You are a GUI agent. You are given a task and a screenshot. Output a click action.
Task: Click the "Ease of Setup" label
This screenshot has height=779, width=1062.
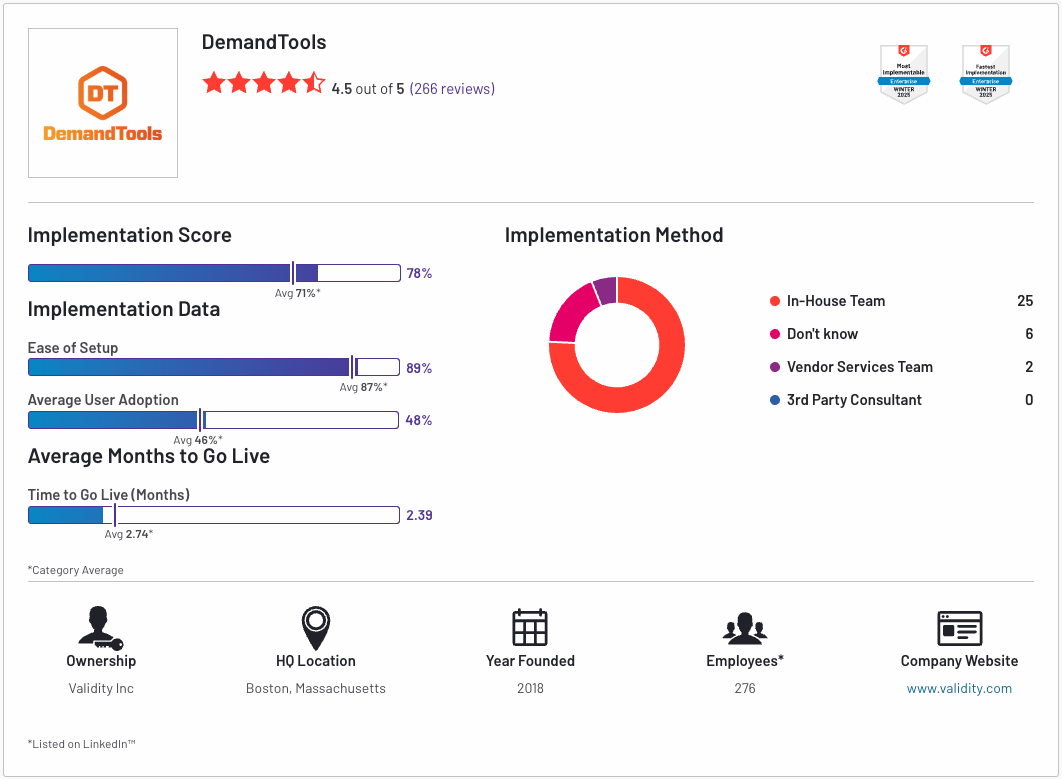[x=73, y=348]
